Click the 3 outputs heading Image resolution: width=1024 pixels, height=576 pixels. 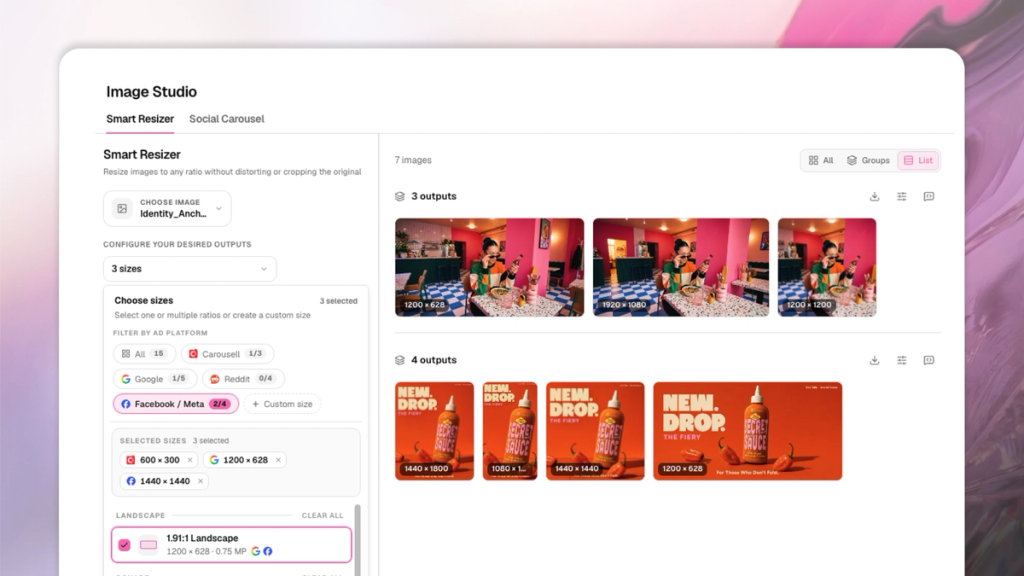click(x=434, y=197)
